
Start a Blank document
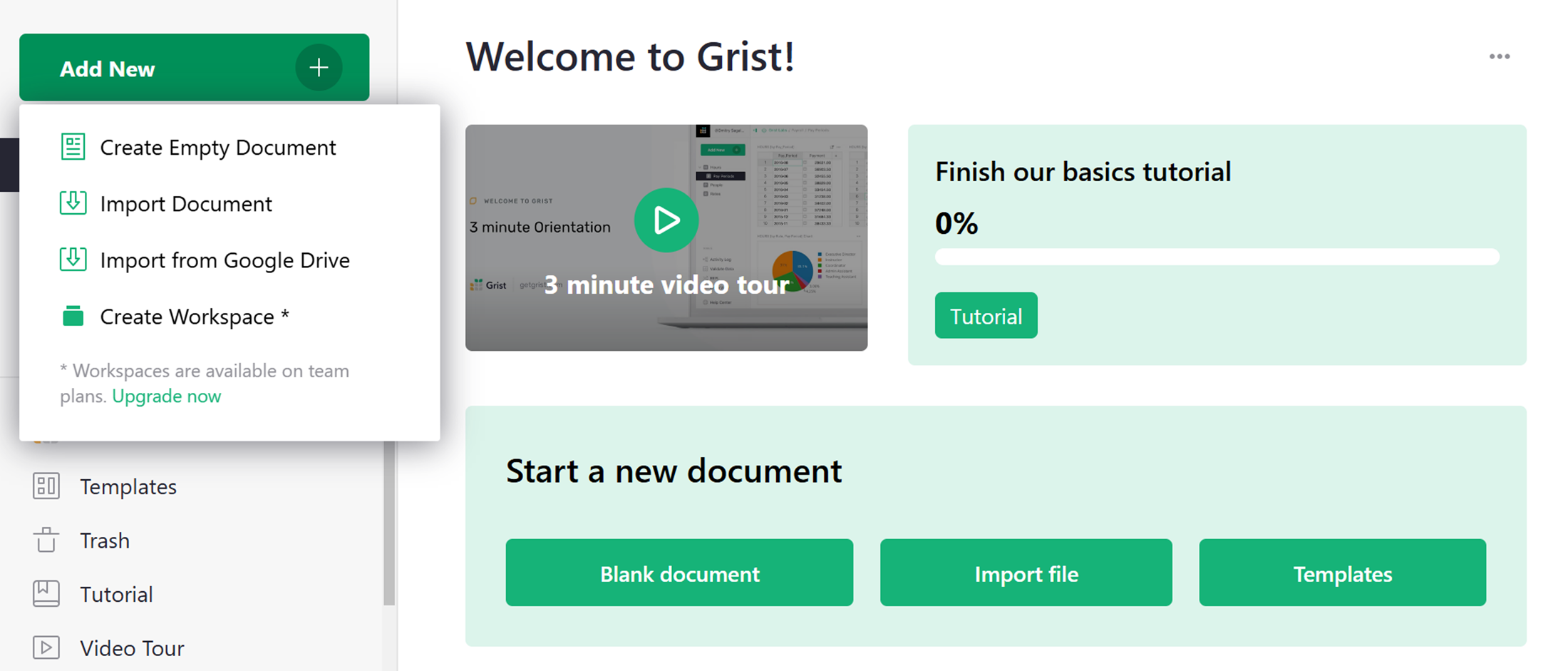click(679, 573)
